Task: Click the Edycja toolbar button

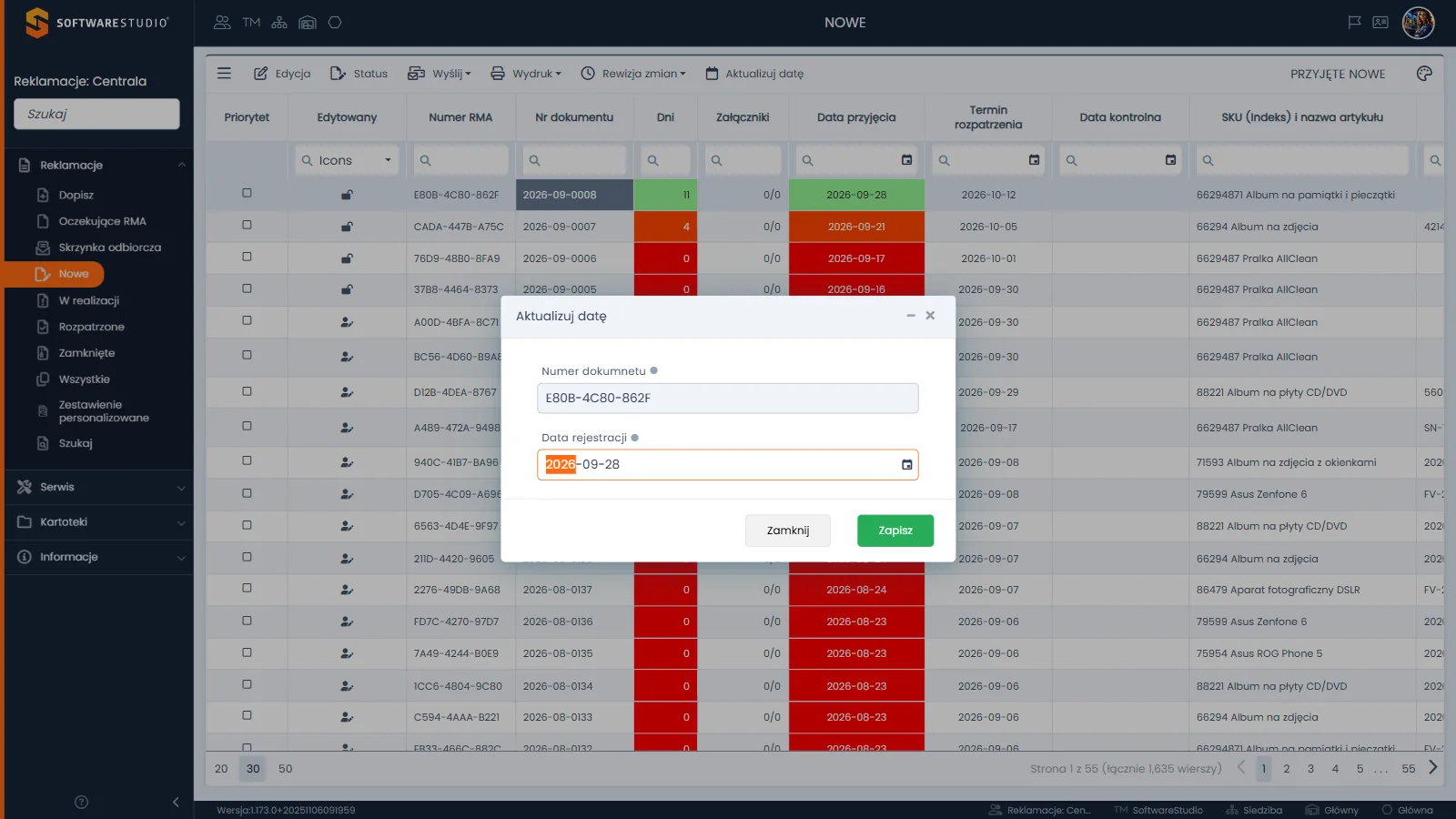Action: (282, 74)
